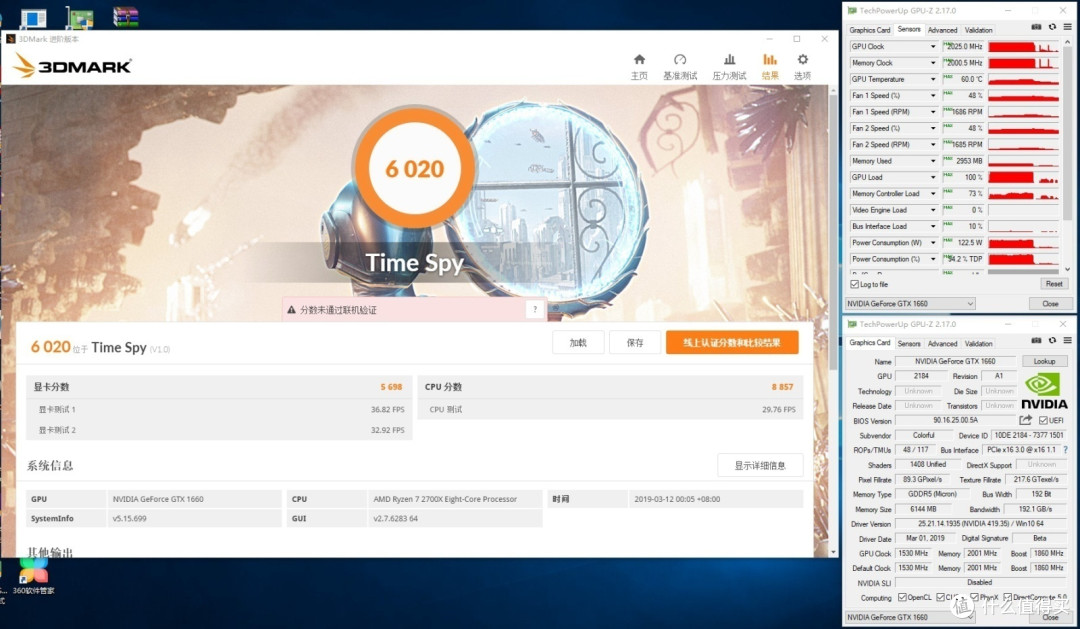Image resolution: width=1080 pixels, height=629 pixels.
Task: Open options (选项) gear icon
Action: (x=802, y=60)
